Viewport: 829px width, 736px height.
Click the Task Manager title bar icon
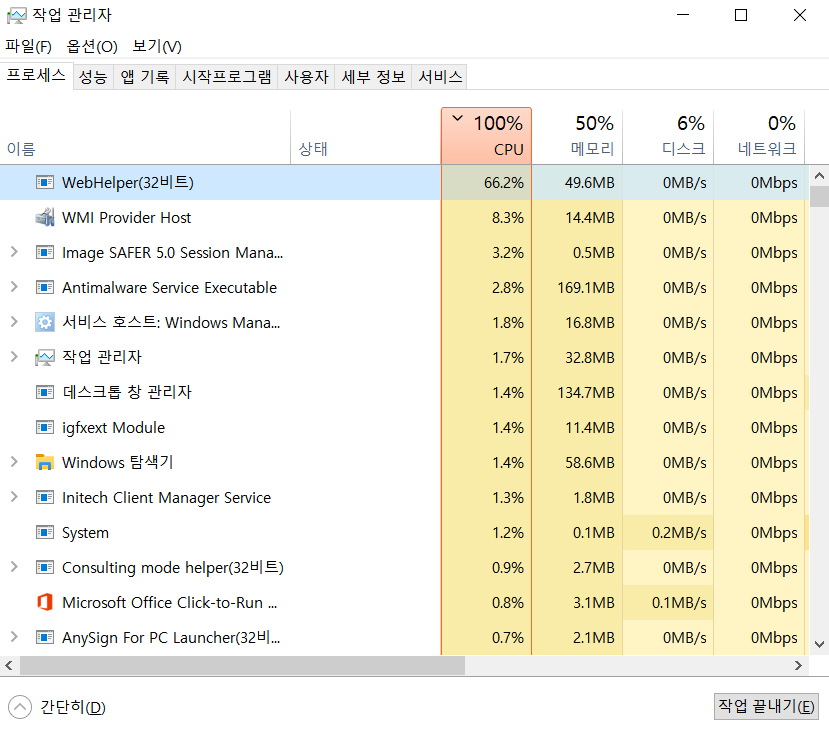16,15
